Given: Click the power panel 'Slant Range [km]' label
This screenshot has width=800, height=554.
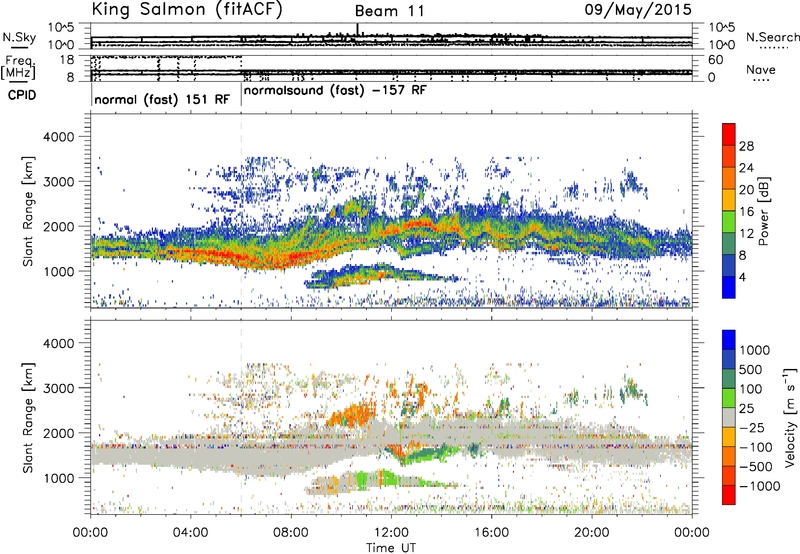Looking at the screenshot, I should [x=28, y=211].
